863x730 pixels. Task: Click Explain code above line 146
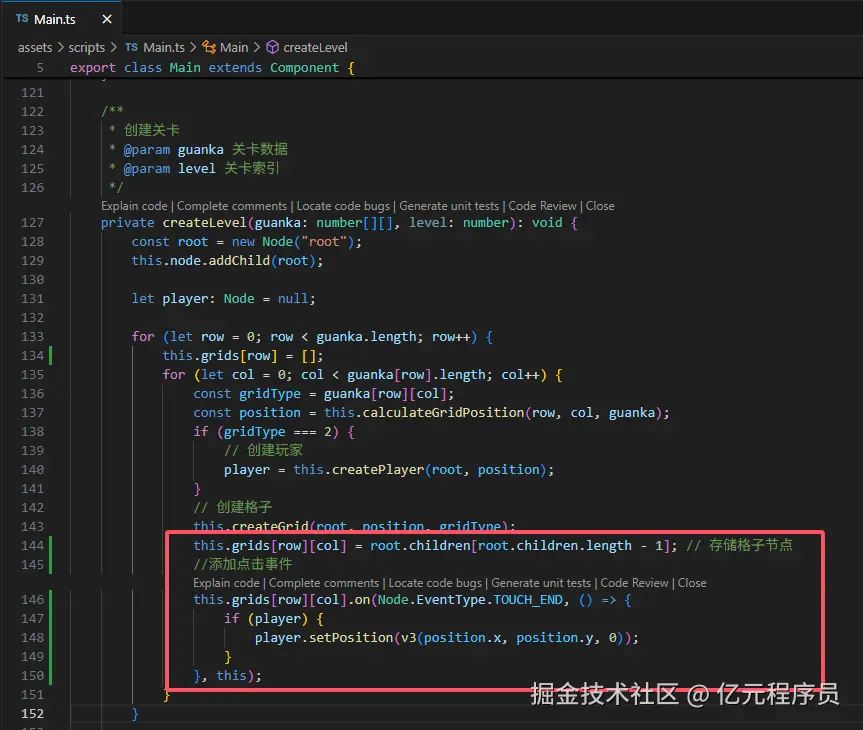coord(226,583)
